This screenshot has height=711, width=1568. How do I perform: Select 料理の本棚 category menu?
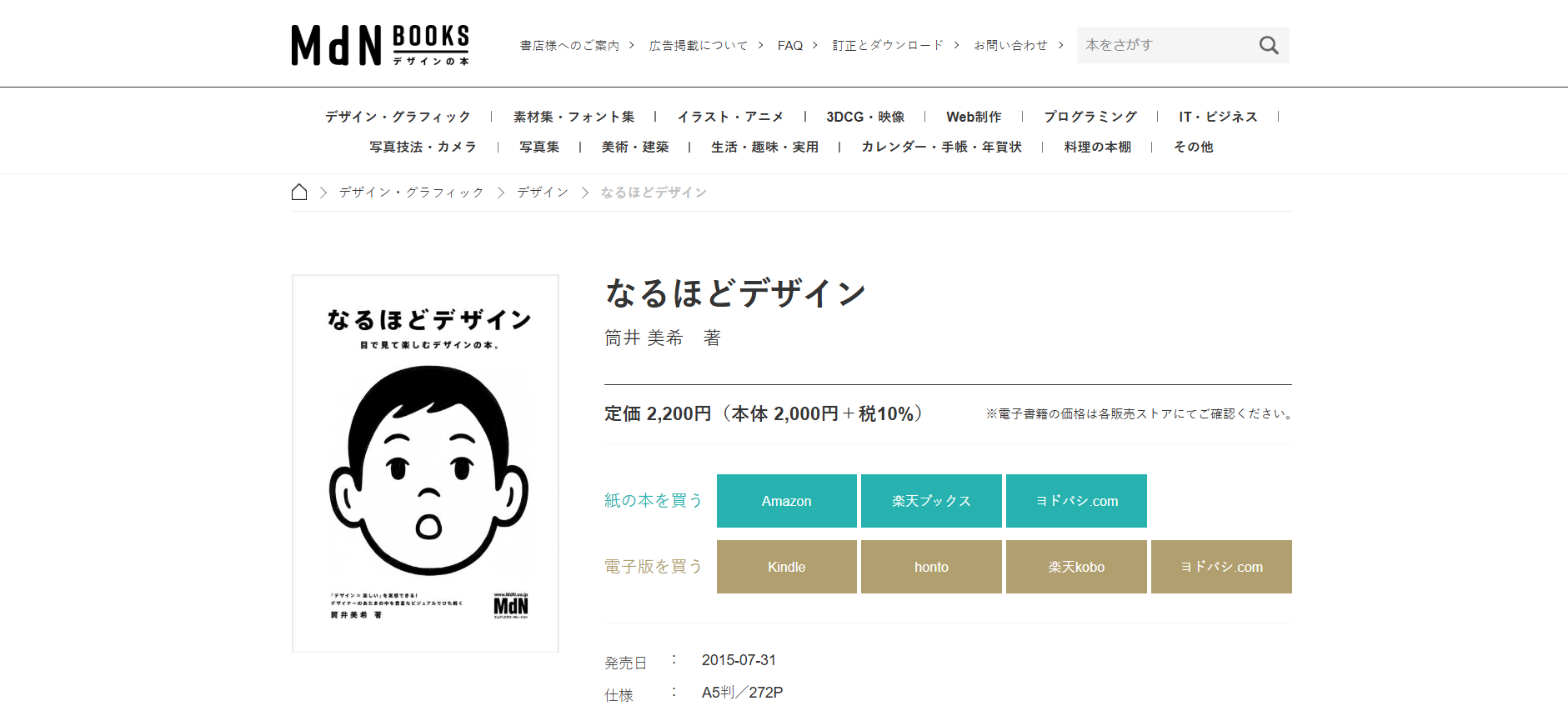coord(1097,147)
